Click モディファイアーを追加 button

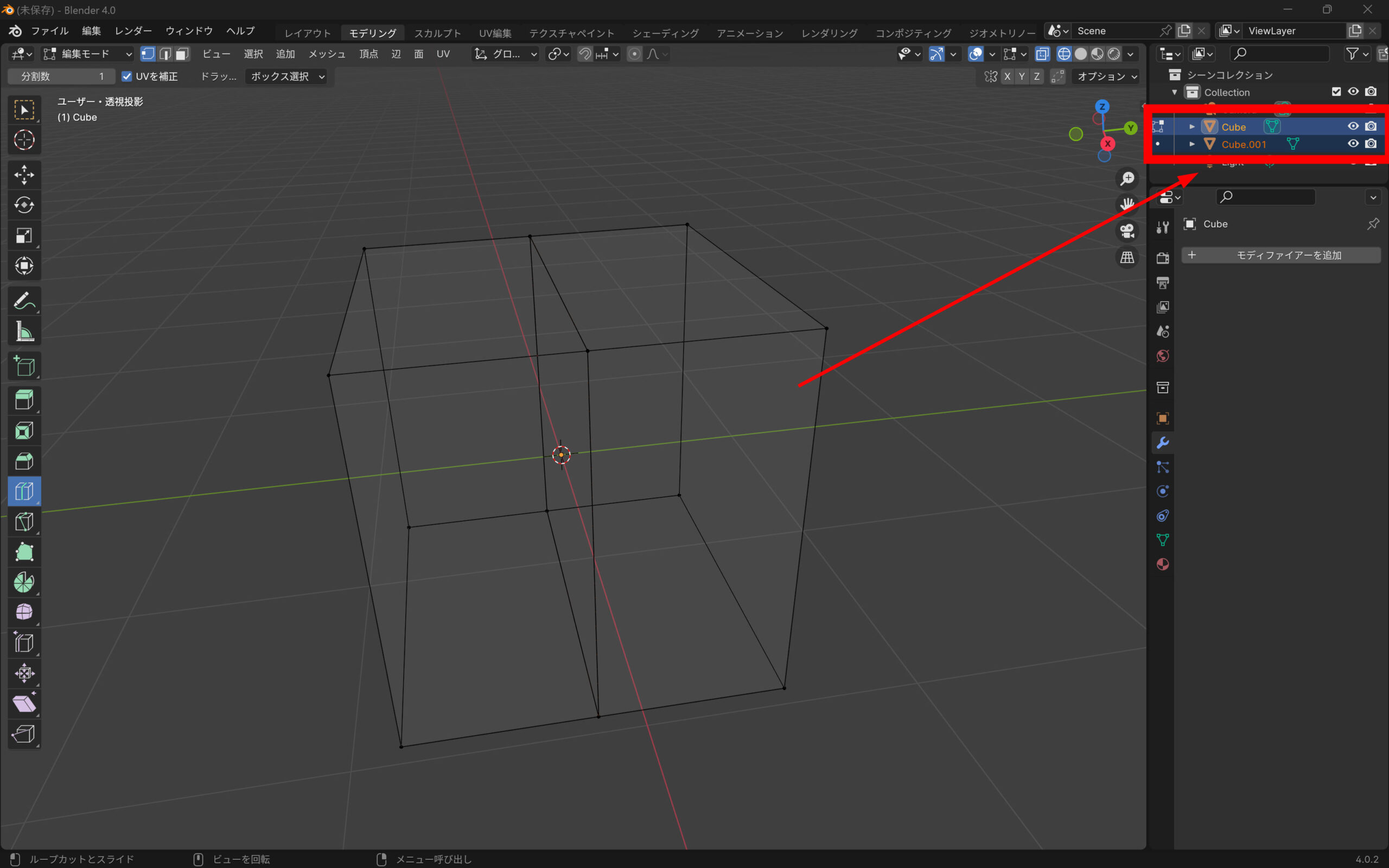pos(1280,255)
